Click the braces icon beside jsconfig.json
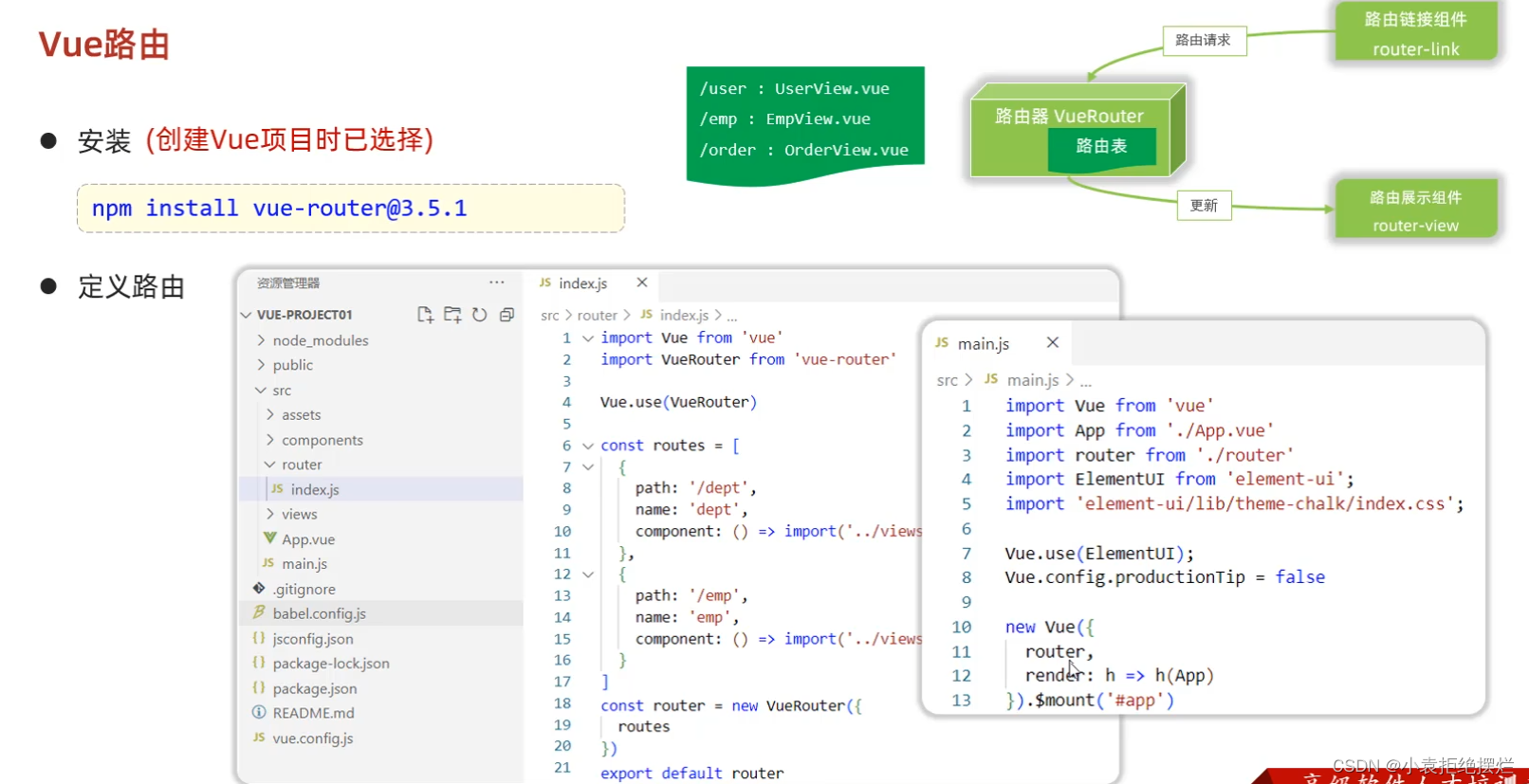This screenshot has width=1529, height=784. [x=259, y=638]
